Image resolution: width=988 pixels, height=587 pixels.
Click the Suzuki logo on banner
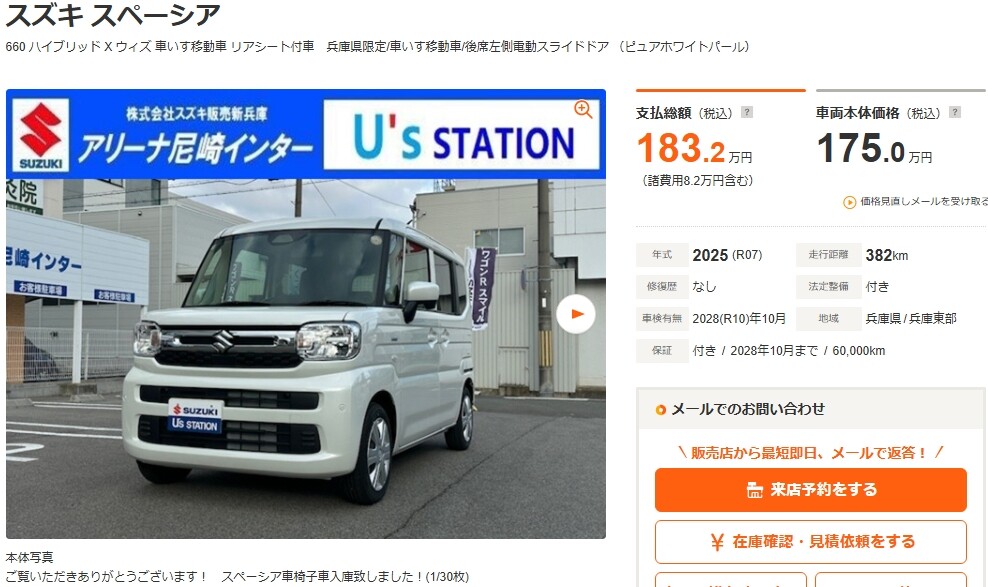pos(41,135)
